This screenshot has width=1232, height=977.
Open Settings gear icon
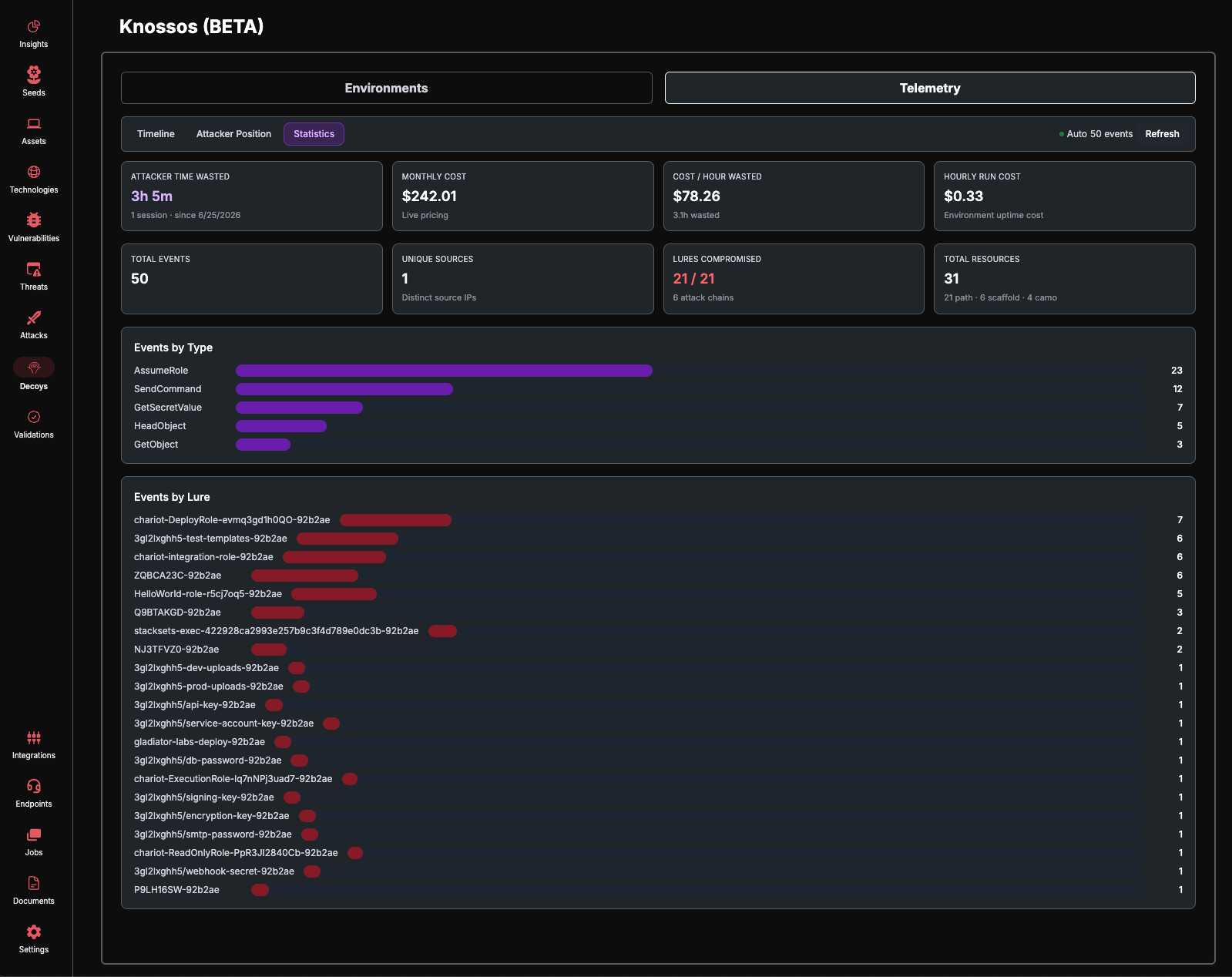[34, 932]
